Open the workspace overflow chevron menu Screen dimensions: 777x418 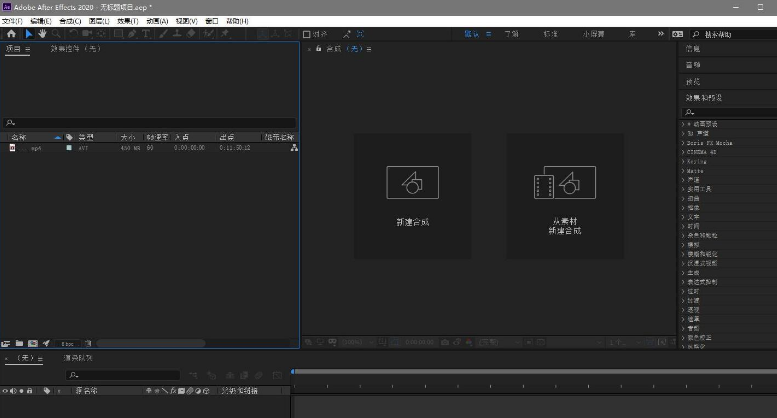coord(661,34)
